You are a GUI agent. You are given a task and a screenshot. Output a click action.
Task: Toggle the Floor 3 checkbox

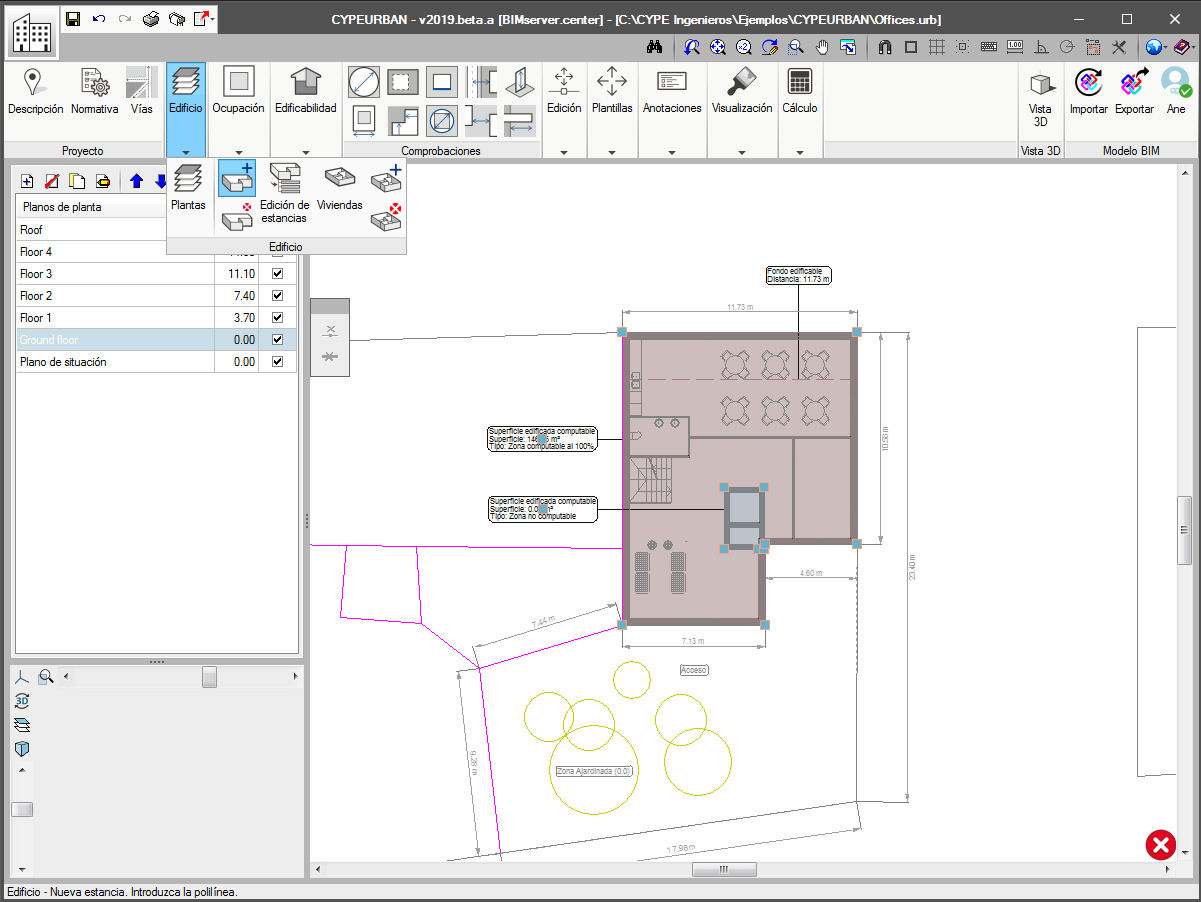pyautogui.click(x=277, y=274)
